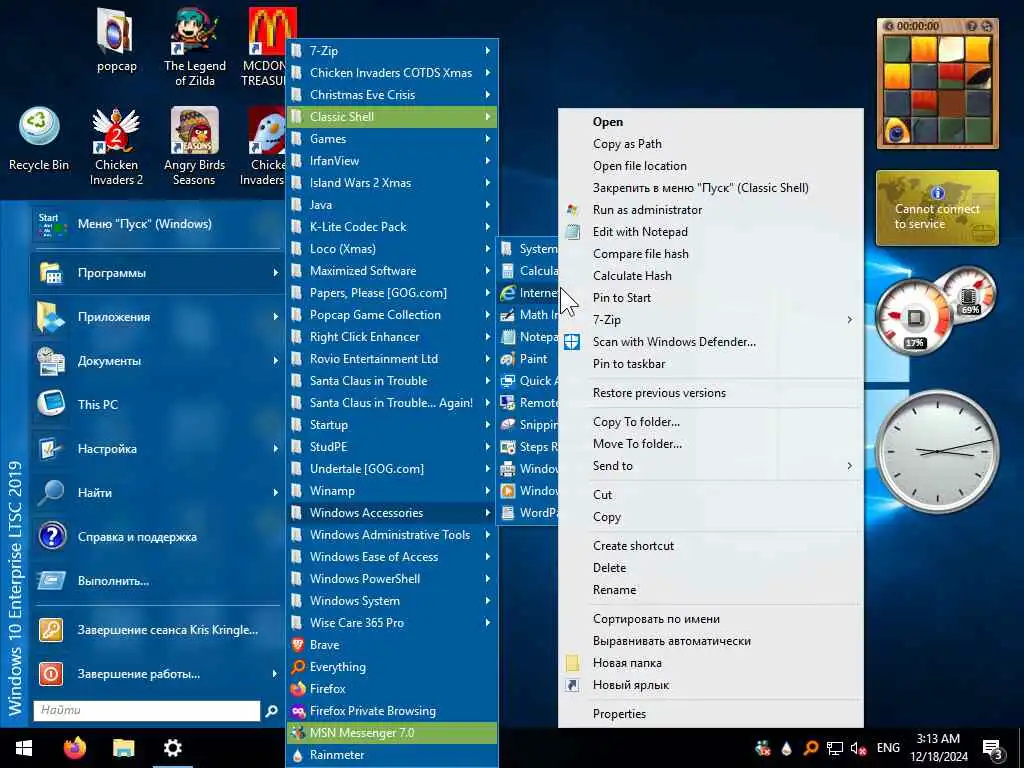Click the Rainmeter droplet tray icon
This screenshot has height=768, width=1024.
(x=786, y=748)
